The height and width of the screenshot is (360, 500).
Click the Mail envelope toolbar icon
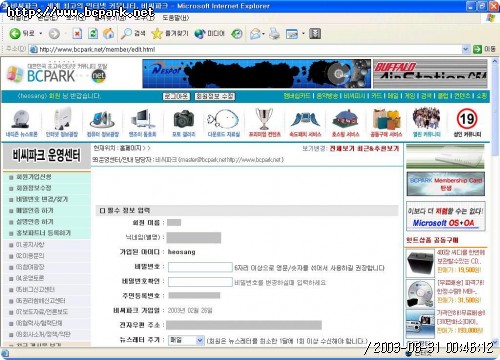coord(255,33)
